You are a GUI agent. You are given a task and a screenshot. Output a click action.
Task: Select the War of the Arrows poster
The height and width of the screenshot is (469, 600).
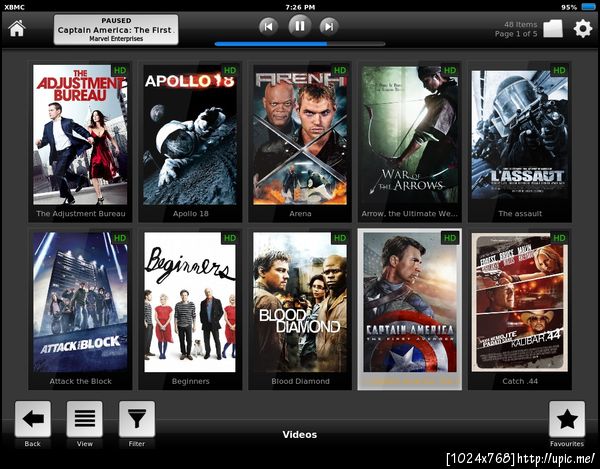click(x=410, y=135)
